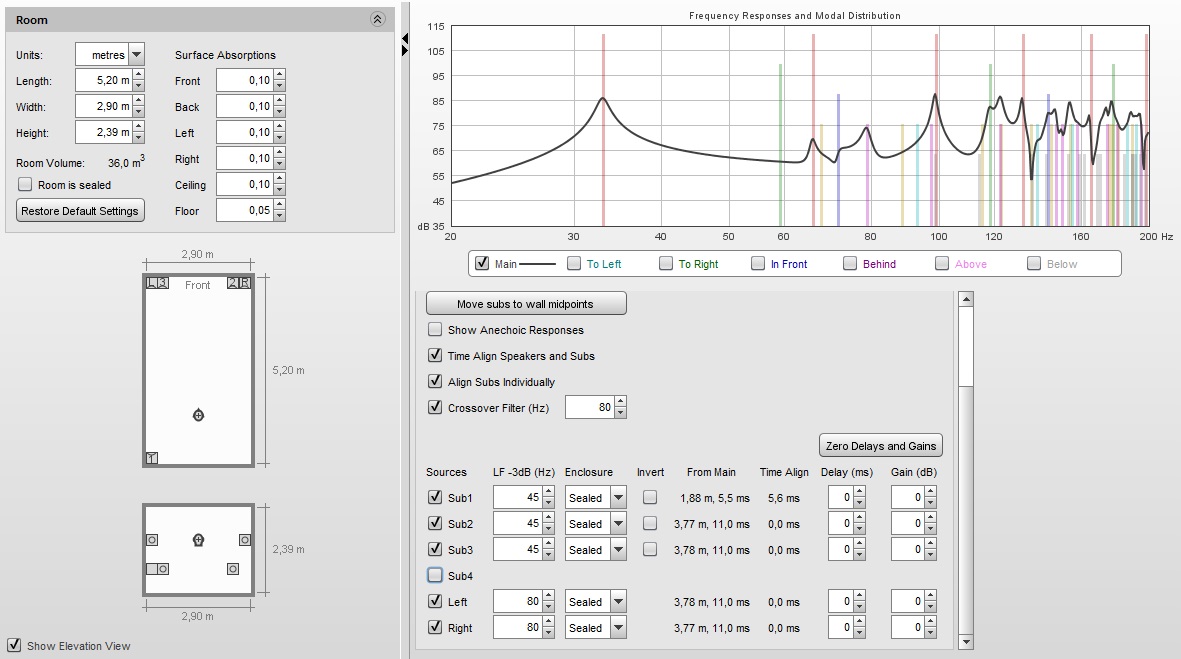Select the listener head icon in plan view
Screen dimensions: 1181x659
pyautogui.click(x=198, y=415)
